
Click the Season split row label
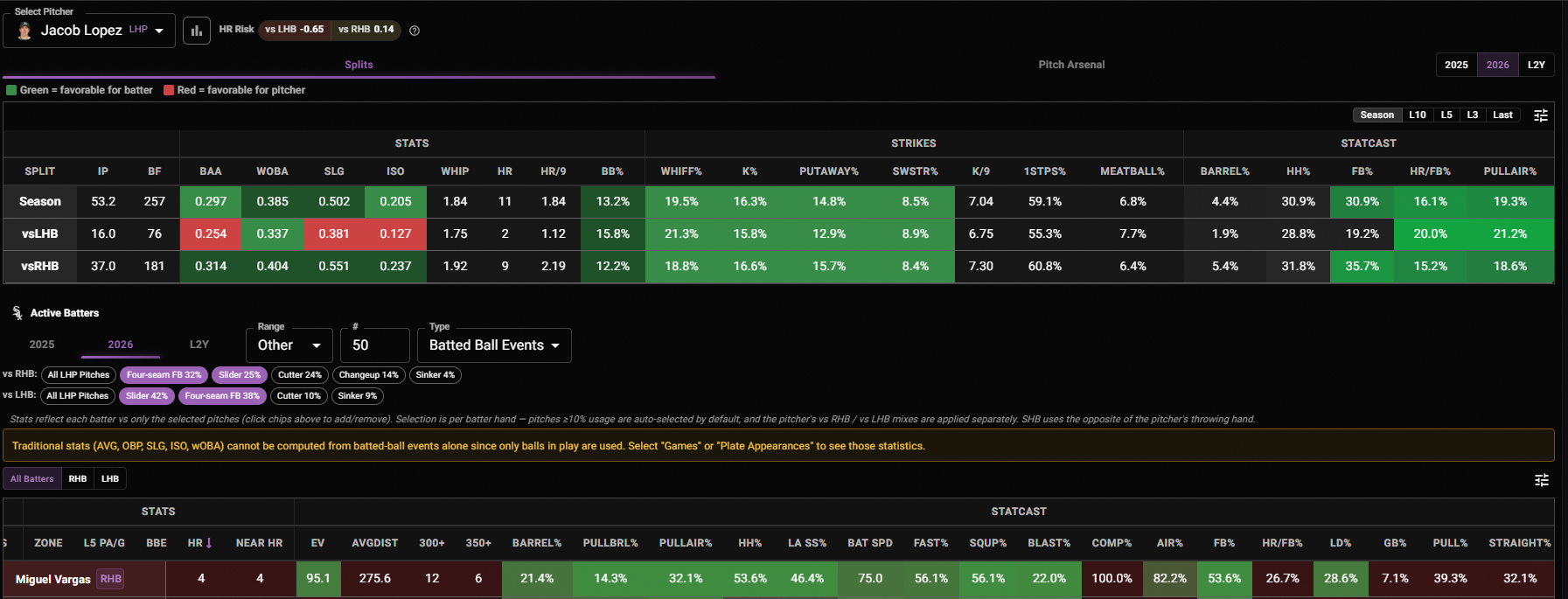(x=40, y=201)
